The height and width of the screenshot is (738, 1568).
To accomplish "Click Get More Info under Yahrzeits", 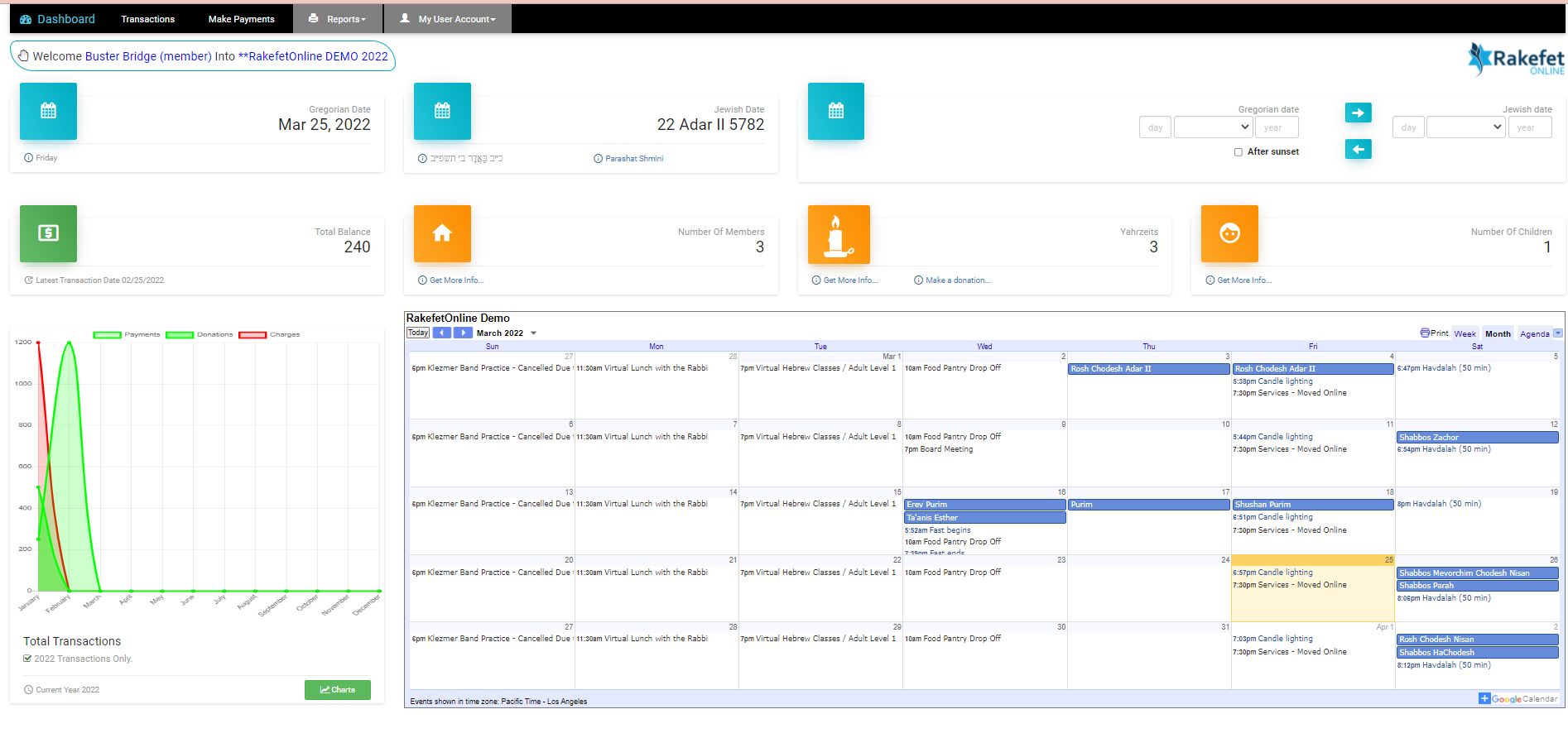I will point(850,280).
